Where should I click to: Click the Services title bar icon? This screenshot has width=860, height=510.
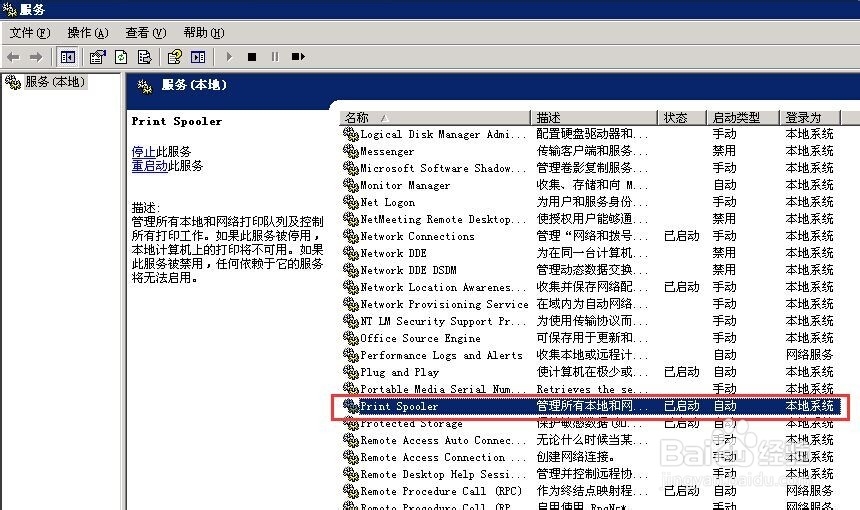[x=9, y=9]
